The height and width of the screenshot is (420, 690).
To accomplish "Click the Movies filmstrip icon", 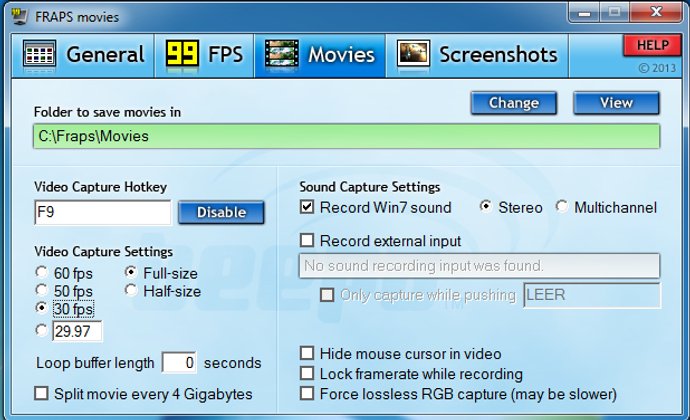I will [282, 55].
